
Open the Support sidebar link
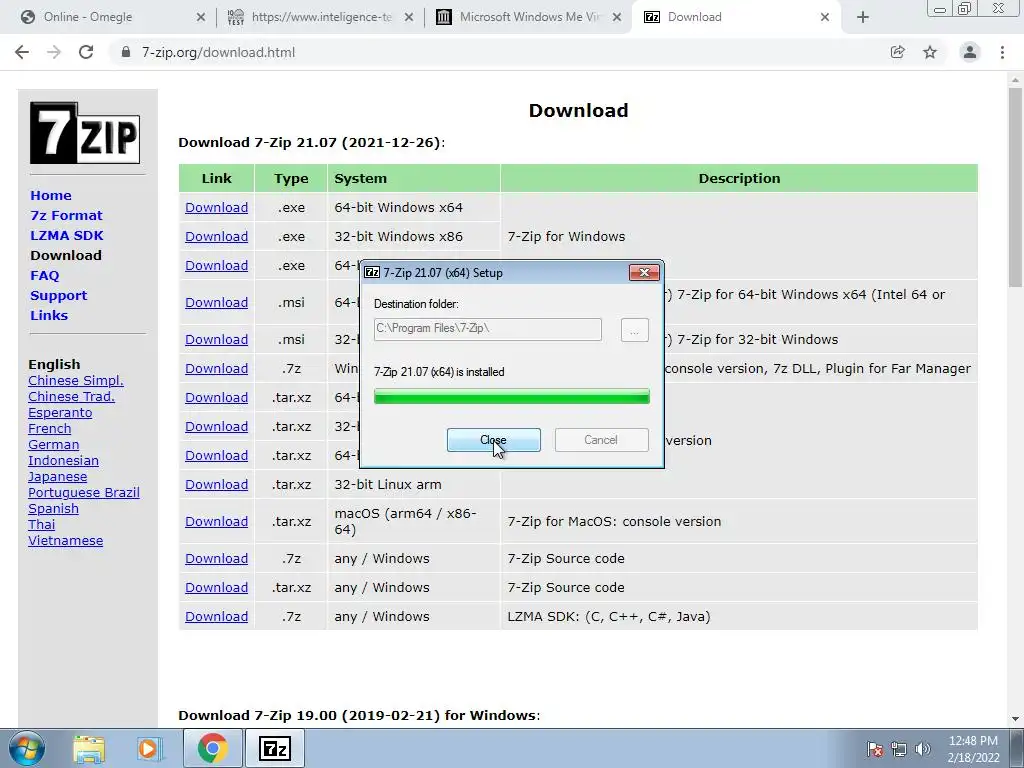(58, 295)
